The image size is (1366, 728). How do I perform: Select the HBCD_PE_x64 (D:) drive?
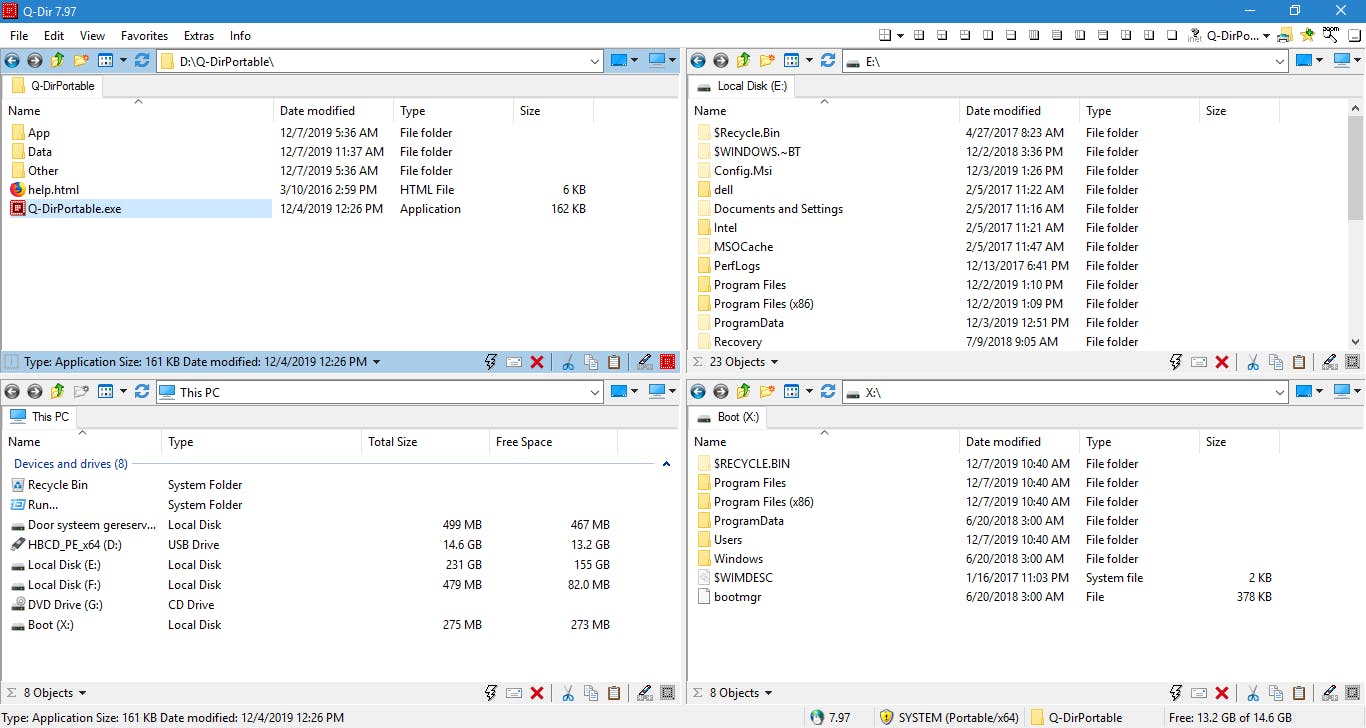click(75, 544)
